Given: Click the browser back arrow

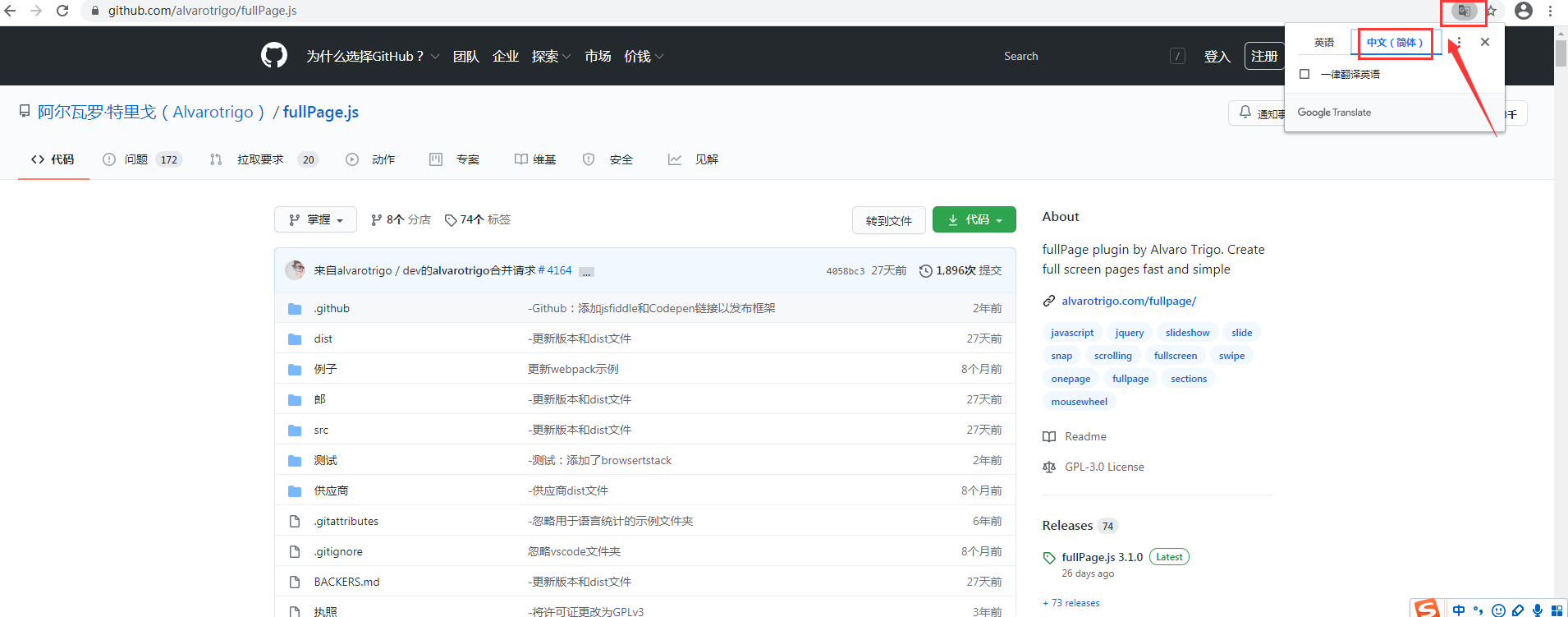Looking at the screenshot, I should pyautogui.click(x=11, y=11).
